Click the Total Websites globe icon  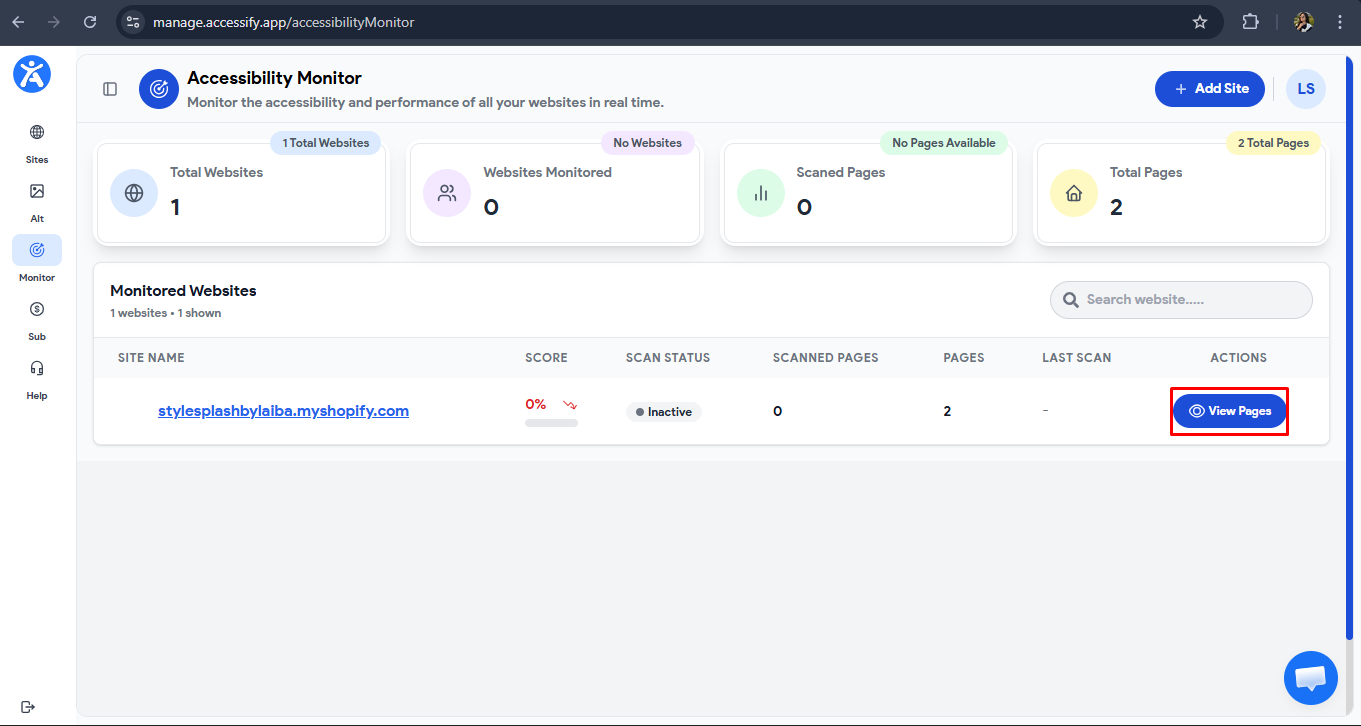click(x=134, y=194)
